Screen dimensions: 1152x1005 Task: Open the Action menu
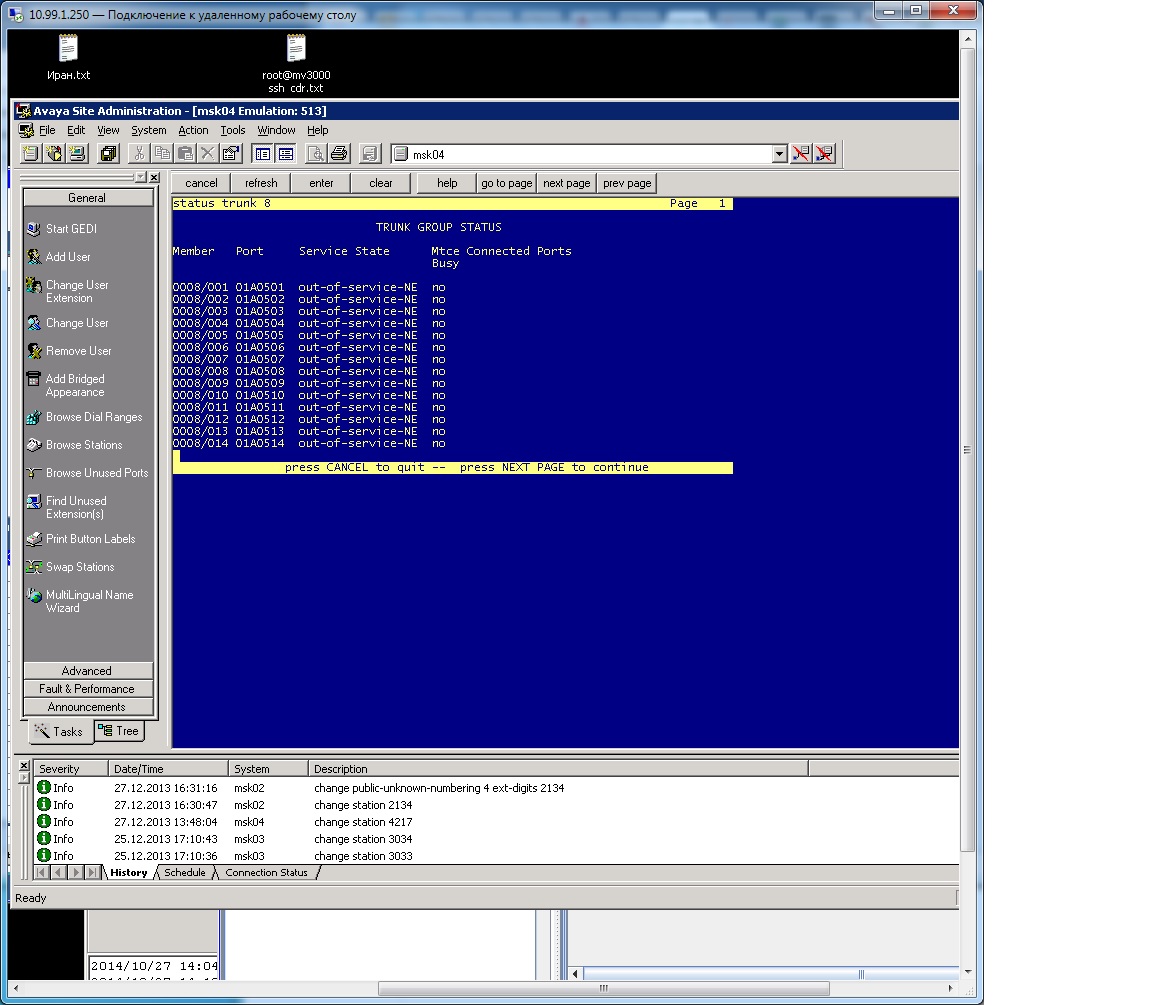click(x=193, y=130)
